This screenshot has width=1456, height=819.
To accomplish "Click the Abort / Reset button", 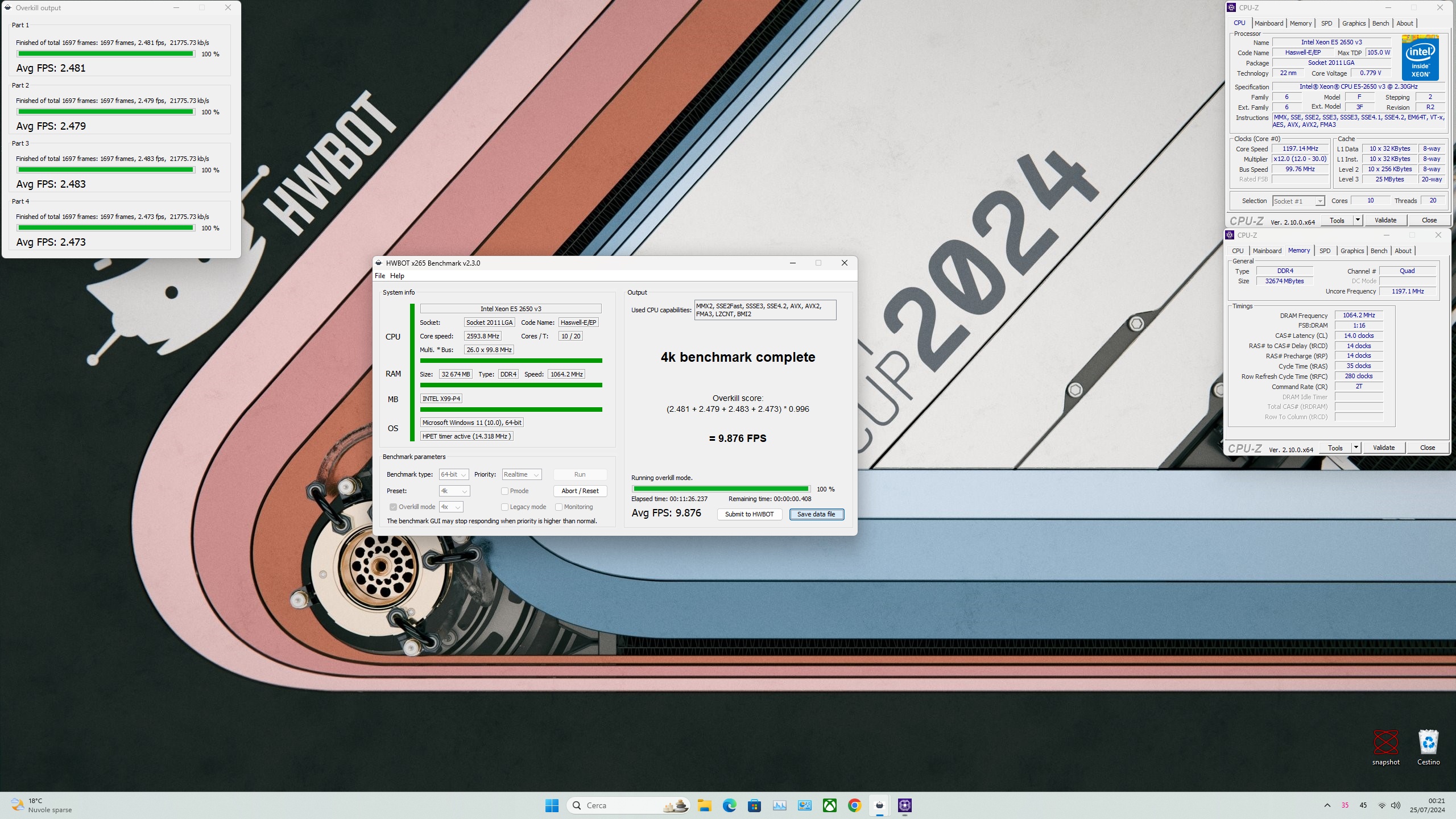I will pos(580,491).
